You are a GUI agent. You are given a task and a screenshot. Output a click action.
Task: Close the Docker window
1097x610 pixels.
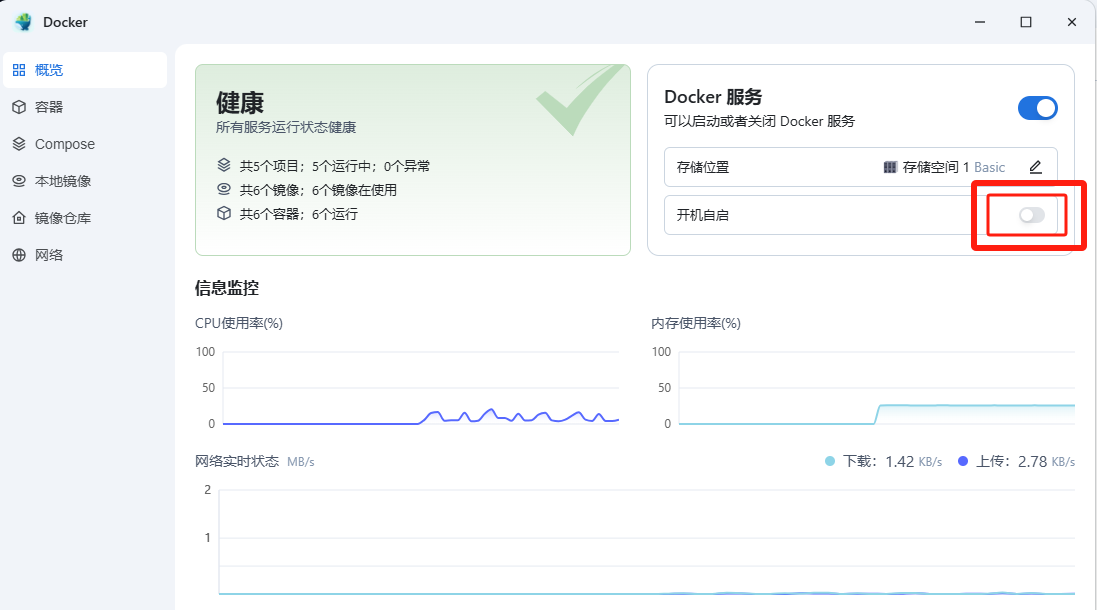tap(1071, 22)
